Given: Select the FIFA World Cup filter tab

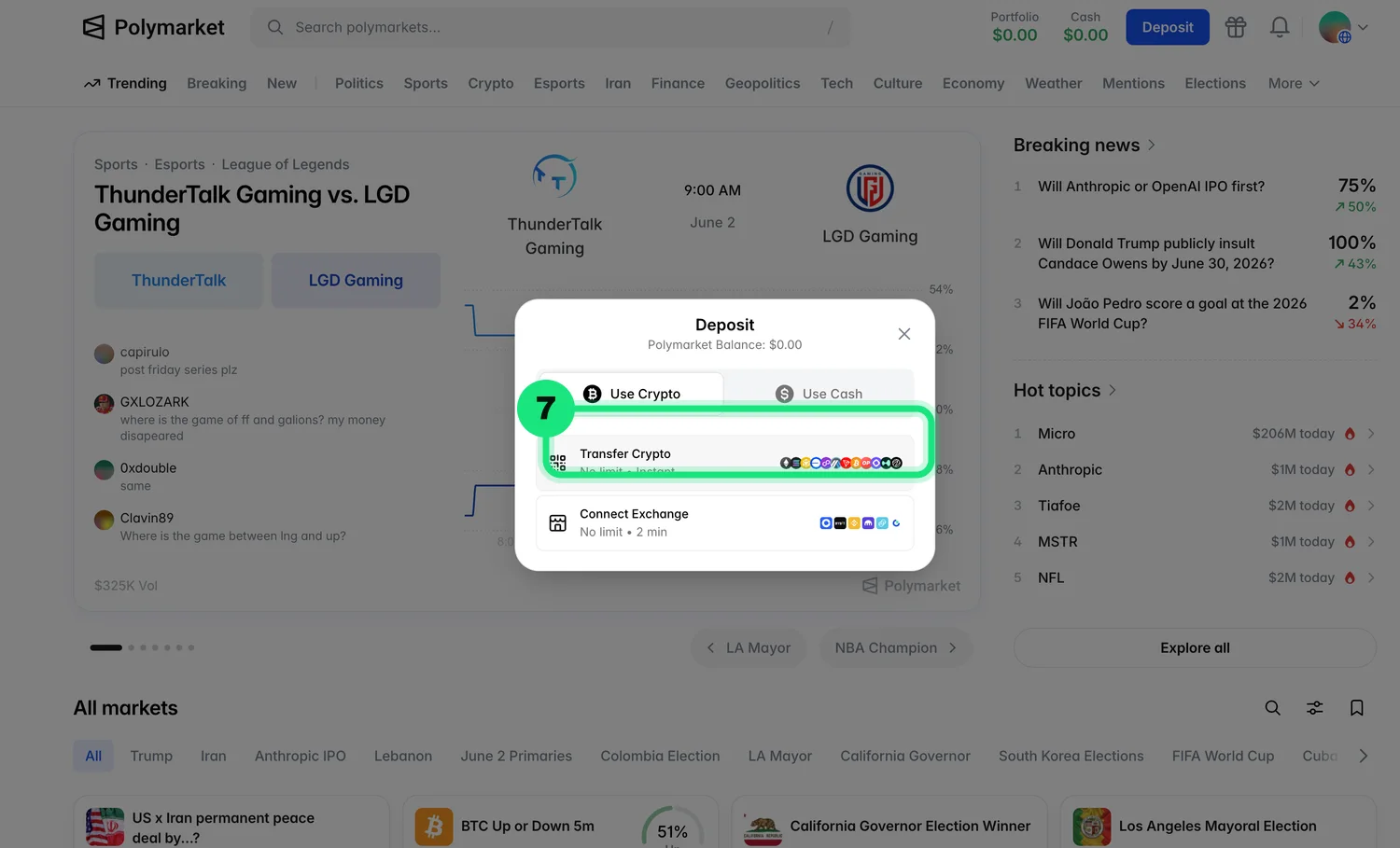Looking at the screenshot, I should 1223,756.
